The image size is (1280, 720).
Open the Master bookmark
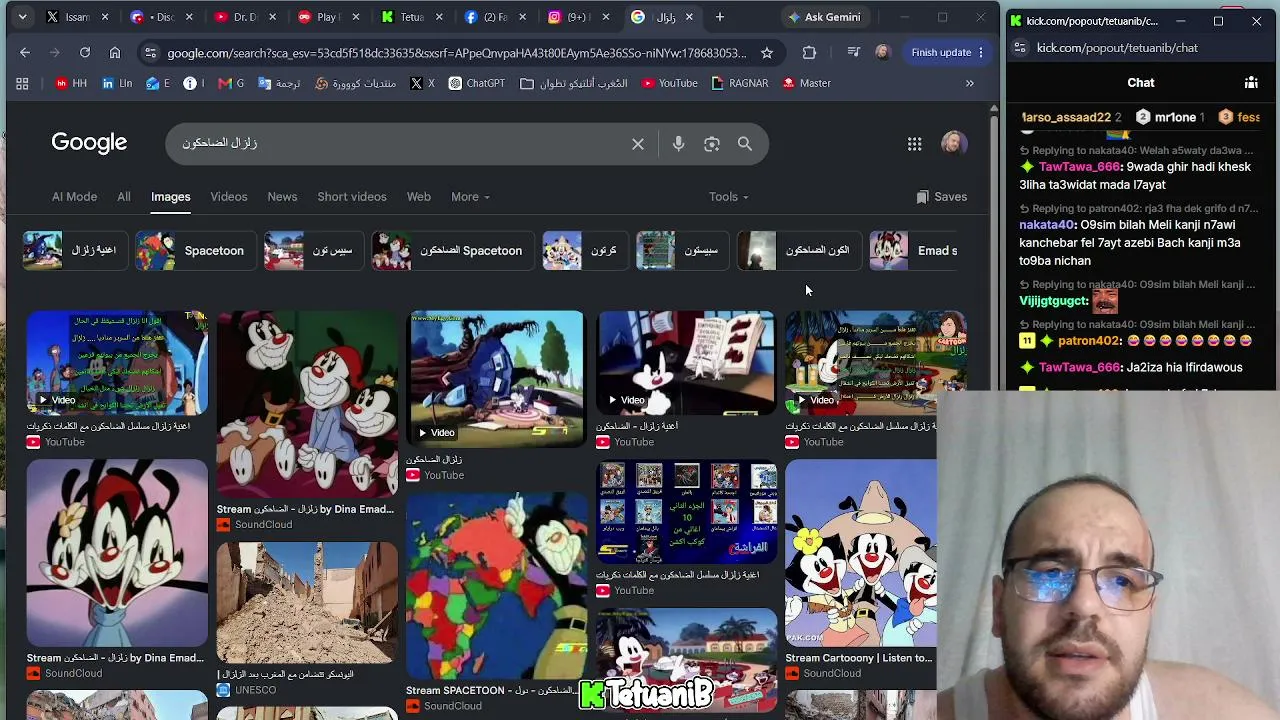click(x=806, y=83)
